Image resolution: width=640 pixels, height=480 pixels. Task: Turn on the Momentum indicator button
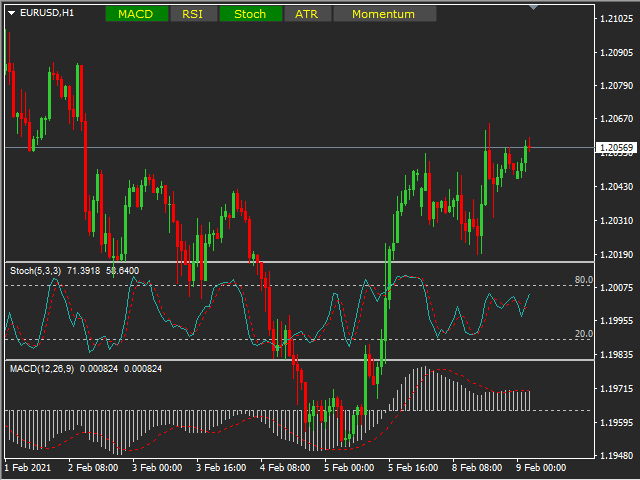pyautogui.click(x=384, y=14)
